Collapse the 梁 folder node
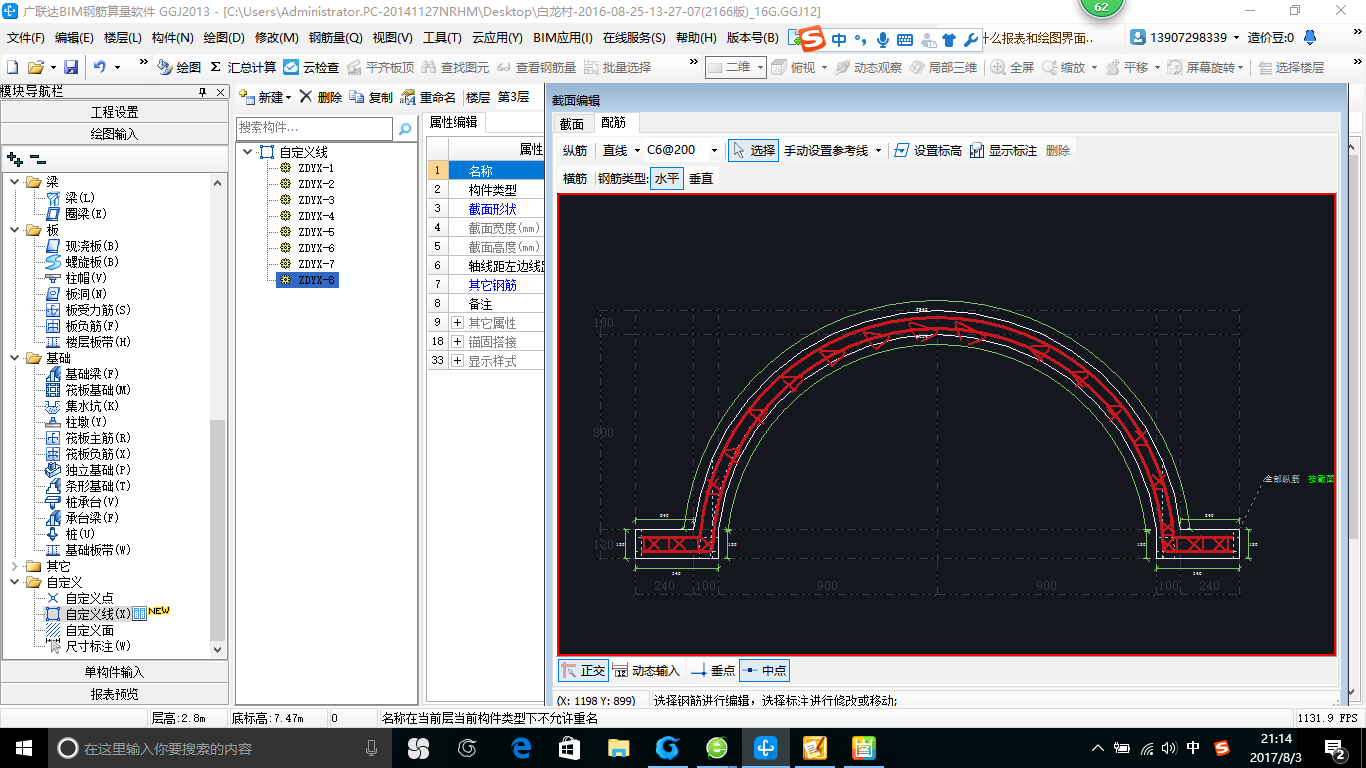1366x768 pixels. (15, 182)
